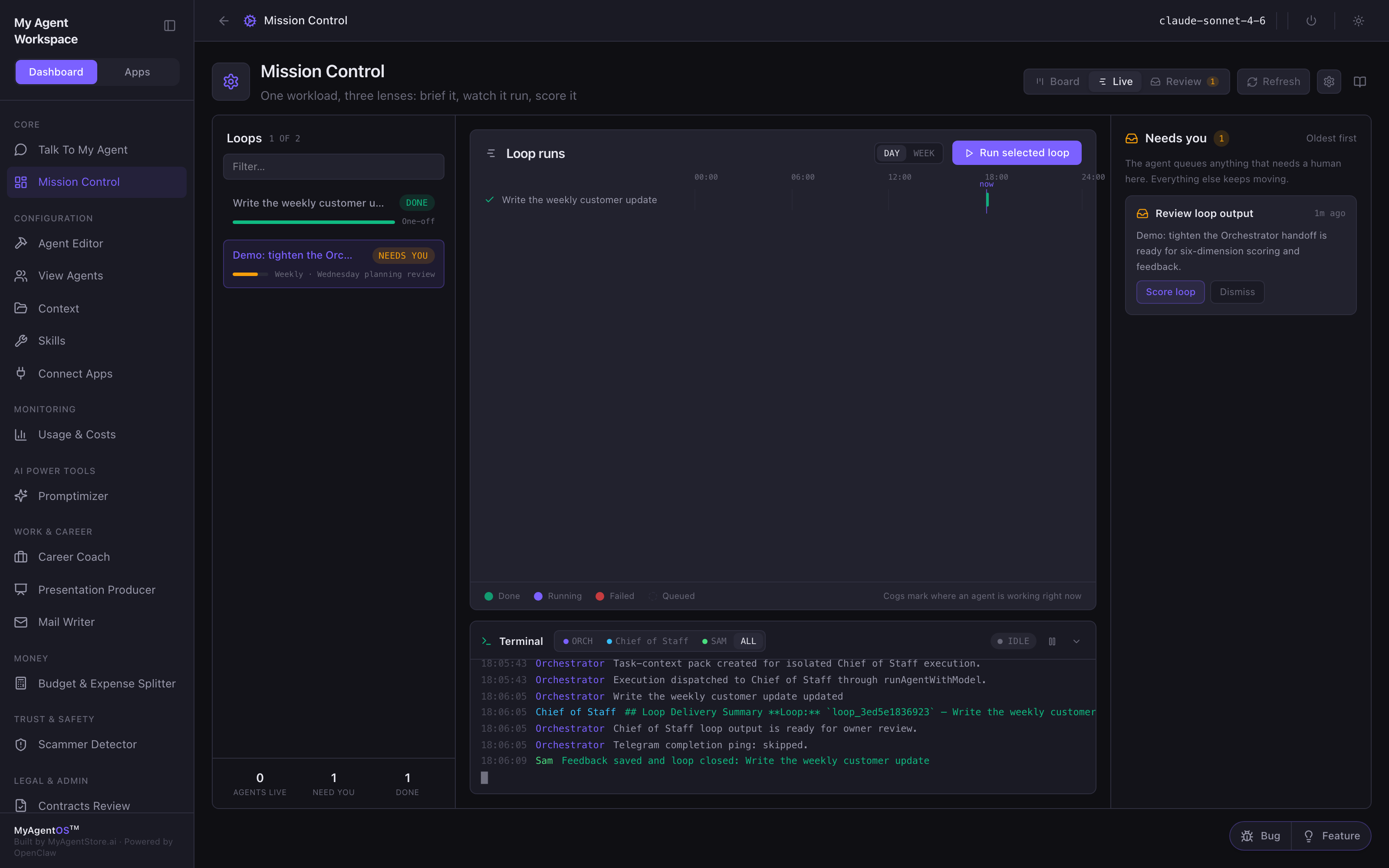Launch Promptimizer tool
Screen dimensions: 1389x868
click(x=96, y=496)
